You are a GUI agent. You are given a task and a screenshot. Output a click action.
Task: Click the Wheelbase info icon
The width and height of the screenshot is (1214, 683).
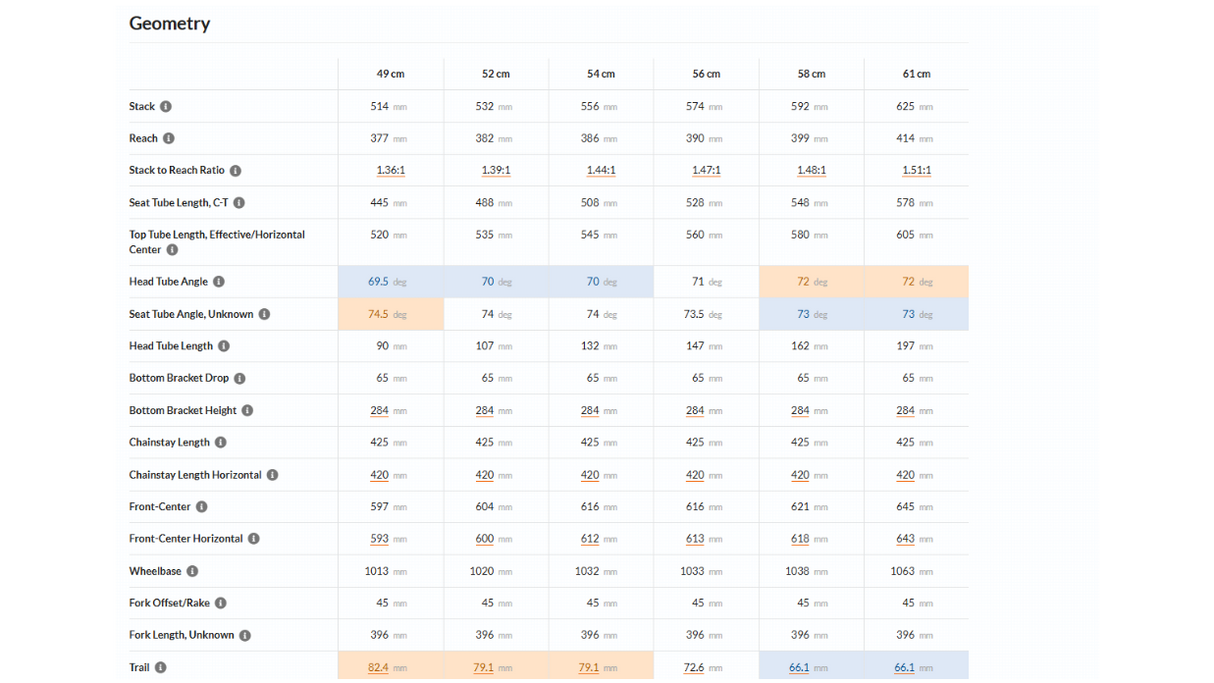point(192,571)
